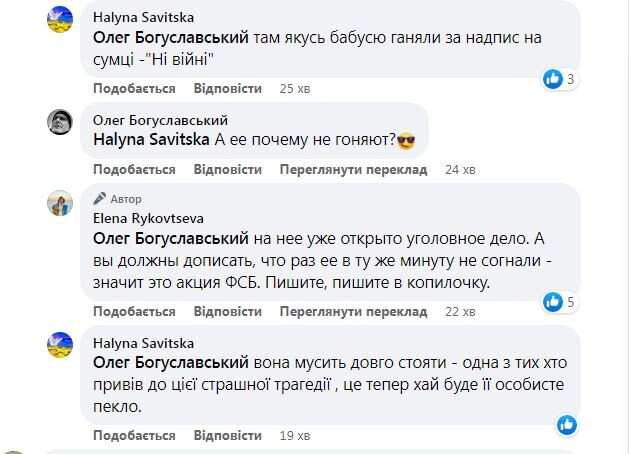This screenshot has width=629, height=454.
Task: Click the 22 хв timestamp
Action: pos(459,311)
